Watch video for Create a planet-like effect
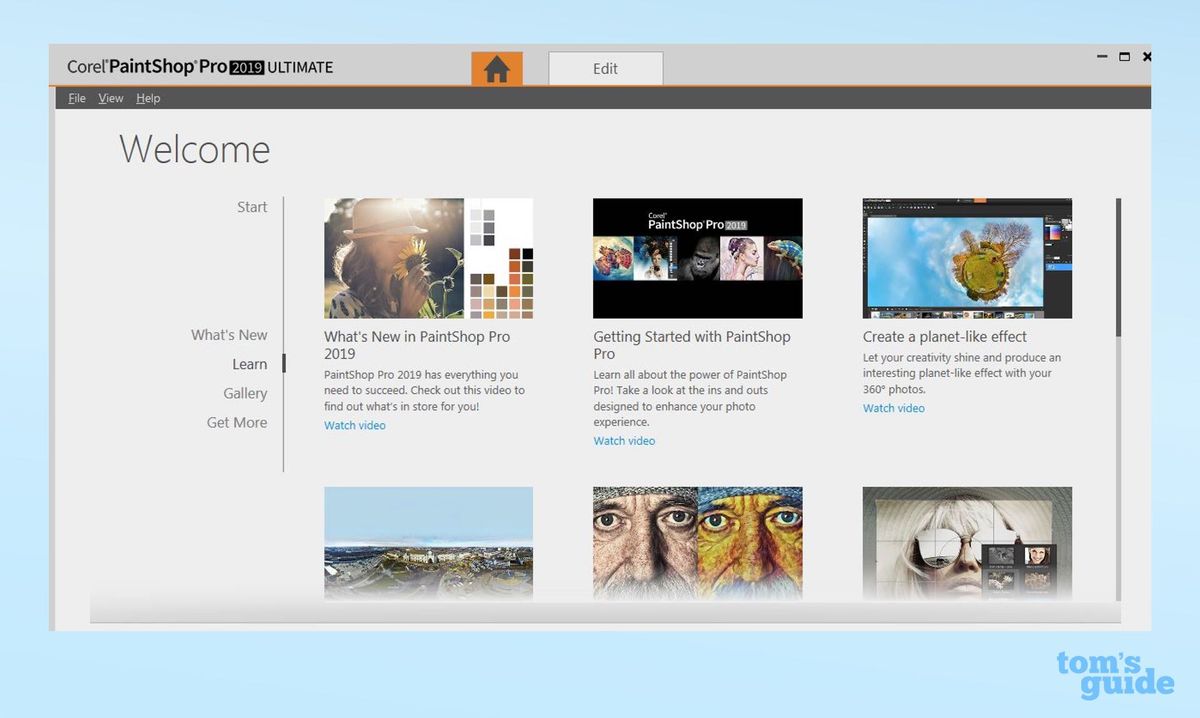The width and height of the screenshot is (1200, 718). tap(893, 408)
